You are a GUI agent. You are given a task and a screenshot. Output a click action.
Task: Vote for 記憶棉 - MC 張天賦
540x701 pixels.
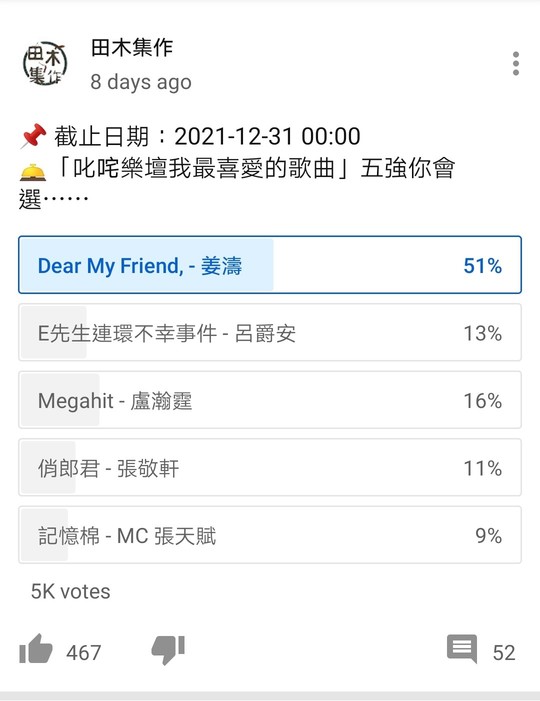(270, 535)
